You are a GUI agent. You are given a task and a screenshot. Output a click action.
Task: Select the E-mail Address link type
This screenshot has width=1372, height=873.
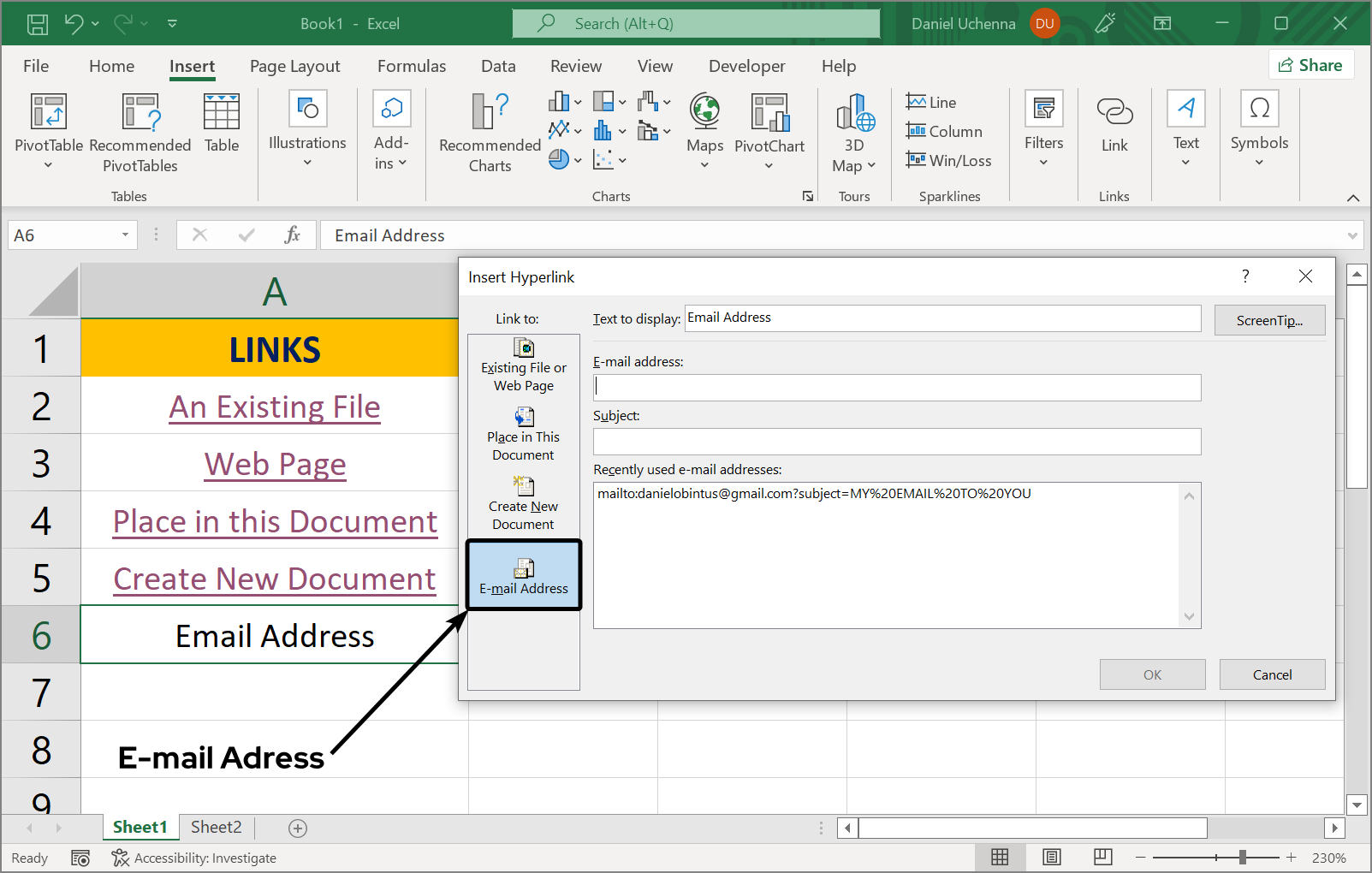pyautogui.click(x=524, y=576)
